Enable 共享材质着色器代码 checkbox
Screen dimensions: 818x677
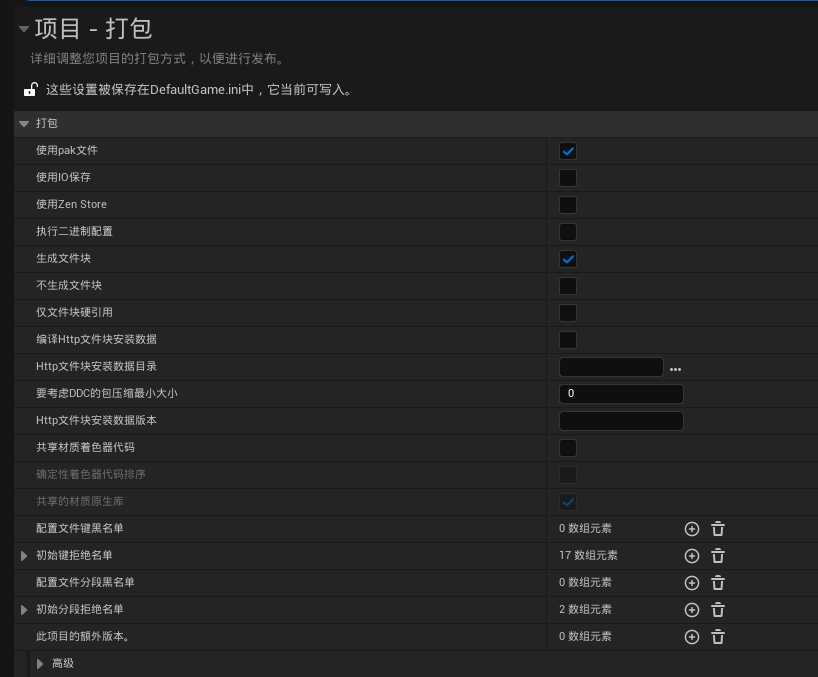click(x=568, y=447)
